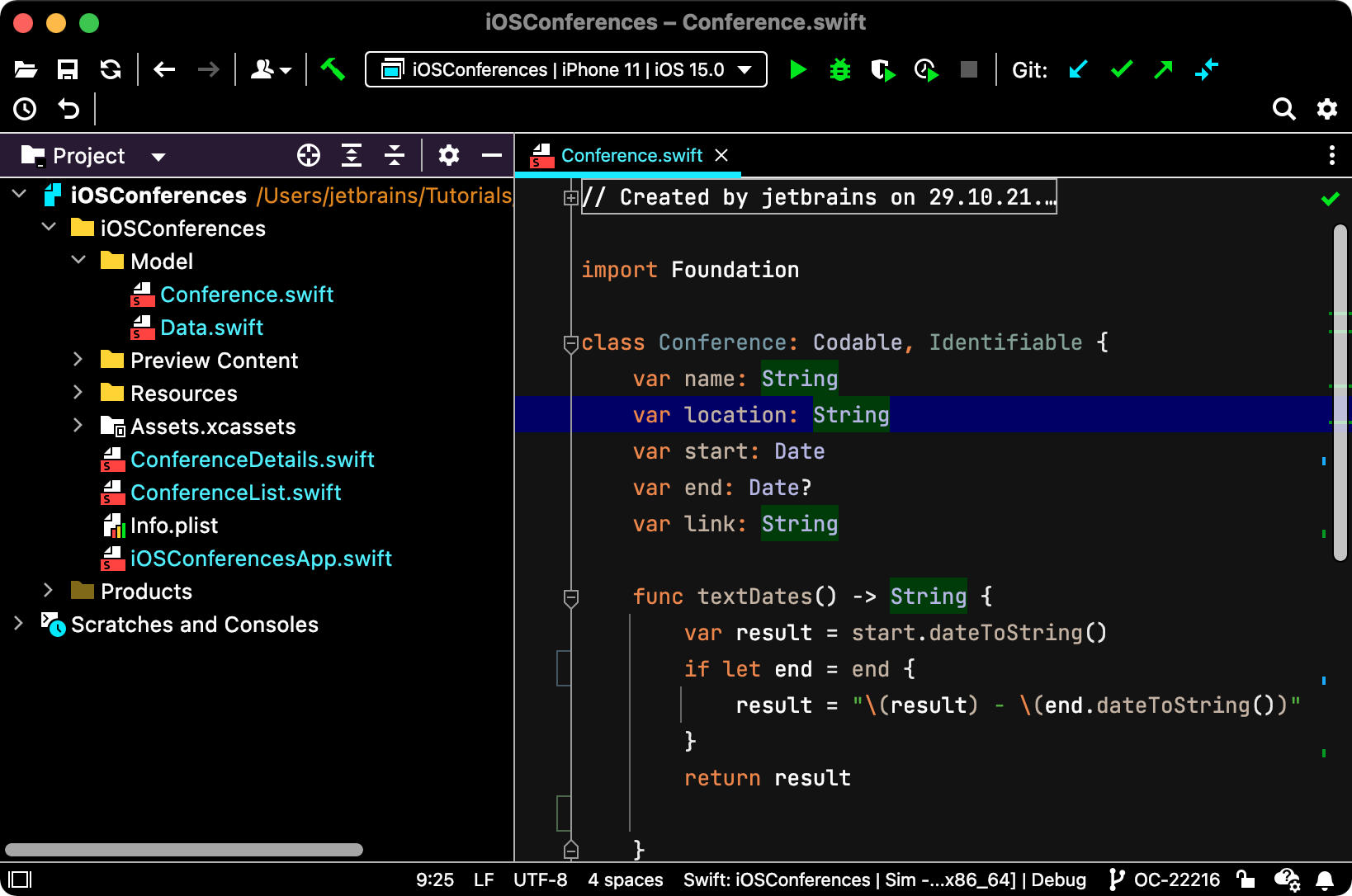1352x896 pixels.
Task: Change LF line separator setting
Action: [484, 879]
